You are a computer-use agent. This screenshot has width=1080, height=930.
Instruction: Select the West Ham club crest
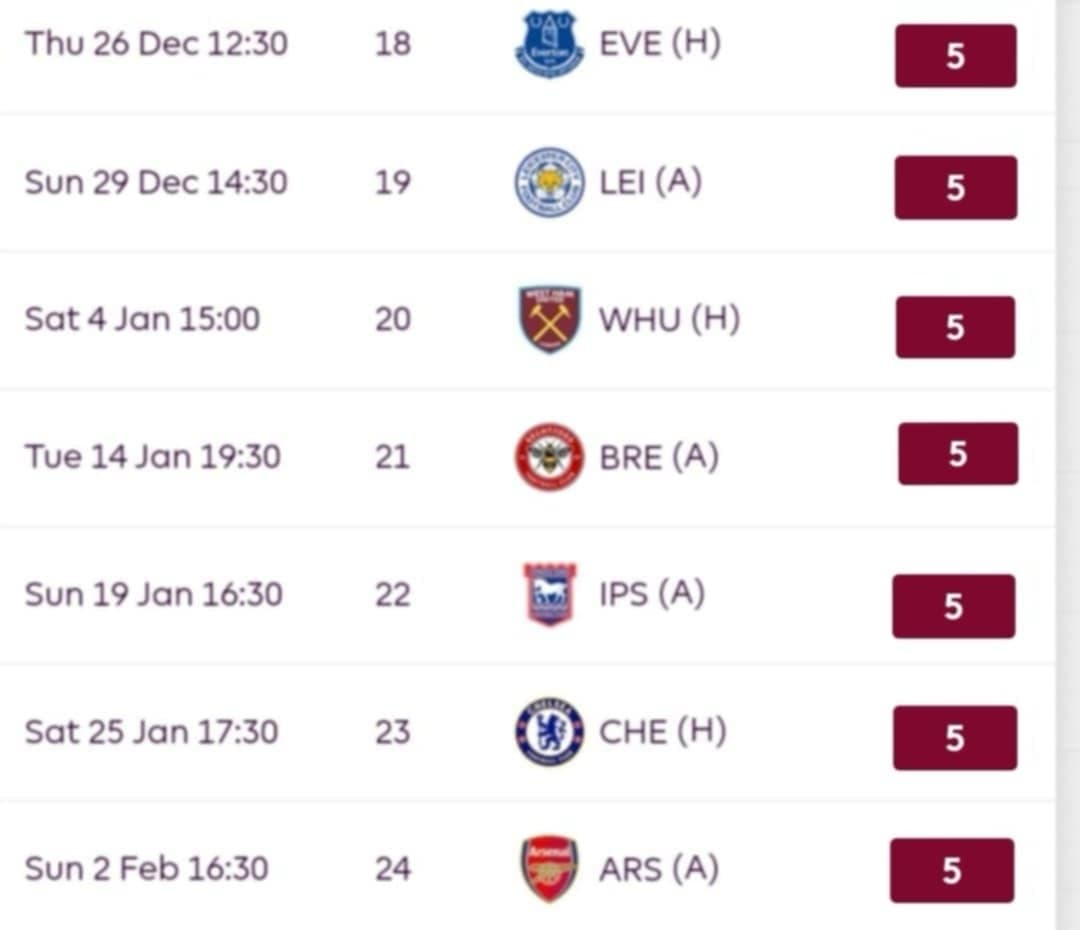pyautogui.click(x=549, y=320)
